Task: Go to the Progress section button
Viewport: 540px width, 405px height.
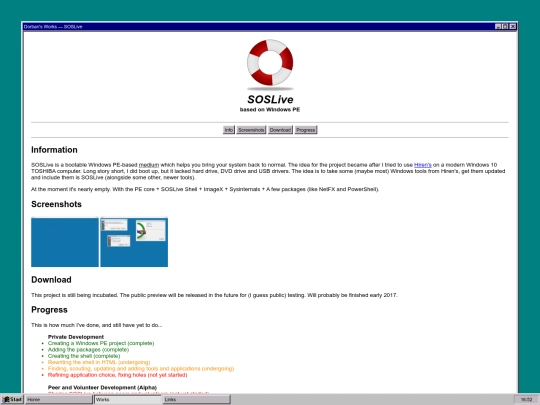Action: (x=305, y=130)
